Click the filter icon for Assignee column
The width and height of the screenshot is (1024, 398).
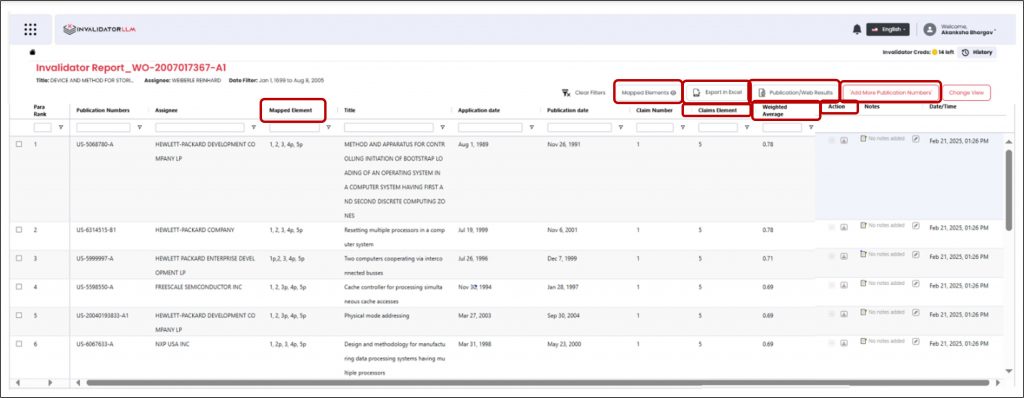253,127
